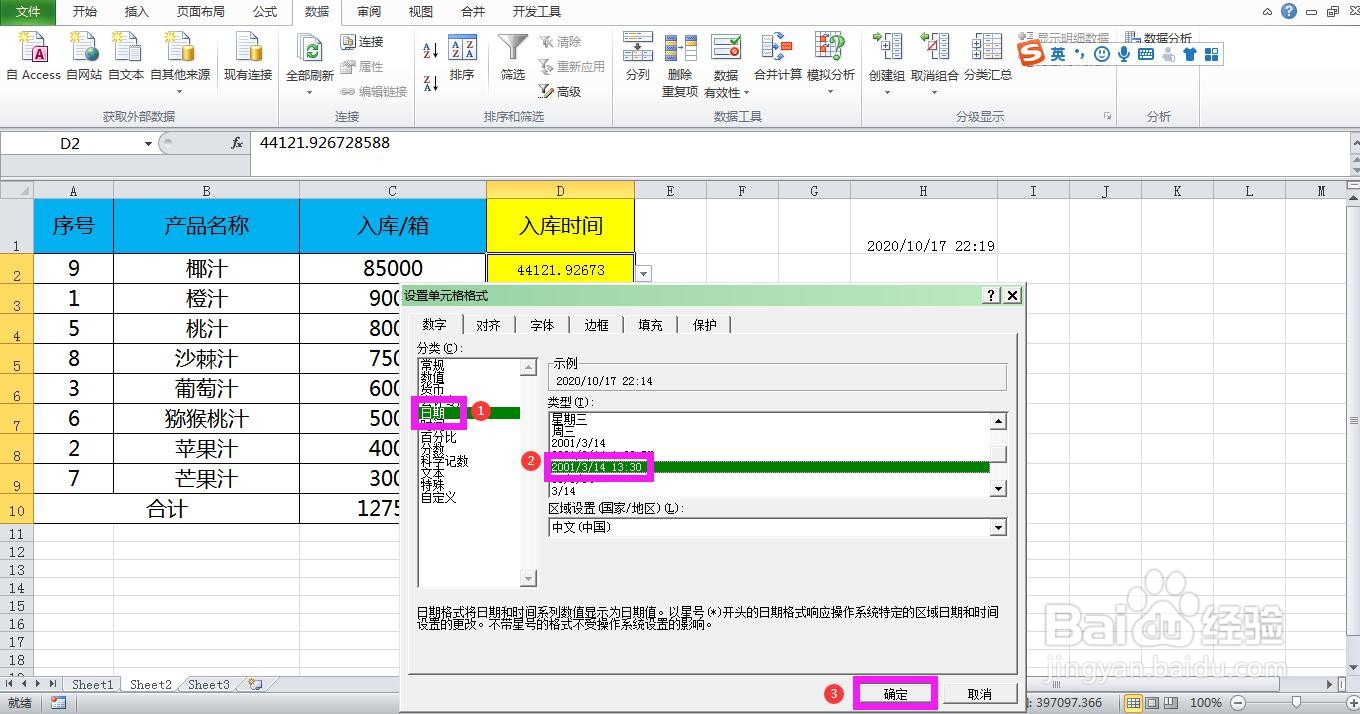Select 日期 in the category list
The height and width of the screenshot is (714, 1360).
(437, 413)
